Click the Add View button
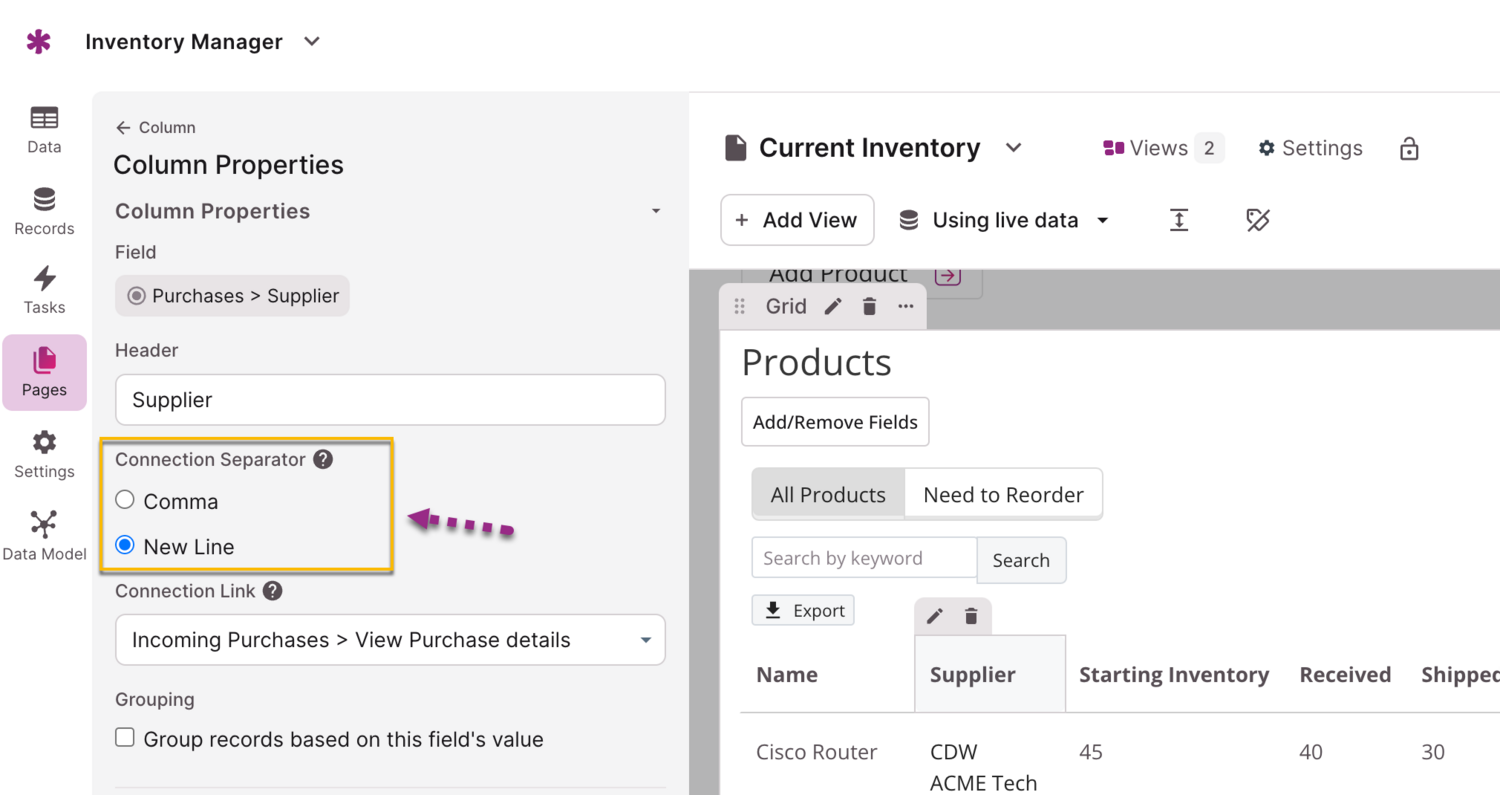The height and width of the screenshot is (795, 1500). tap(797, 220)
